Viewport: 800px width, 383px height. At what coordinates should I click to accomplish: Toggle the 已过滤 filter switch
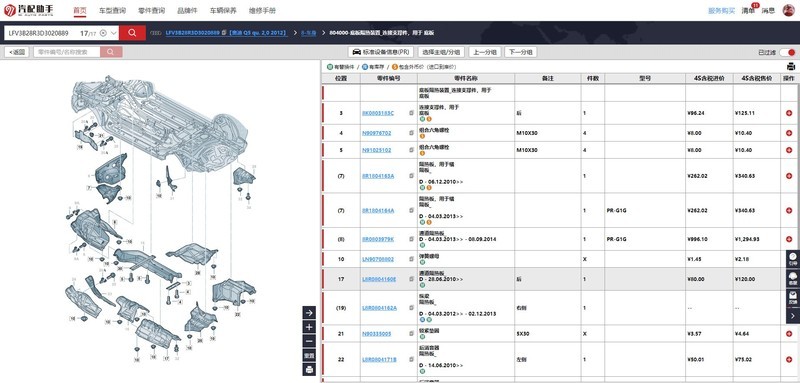[788, 52]
